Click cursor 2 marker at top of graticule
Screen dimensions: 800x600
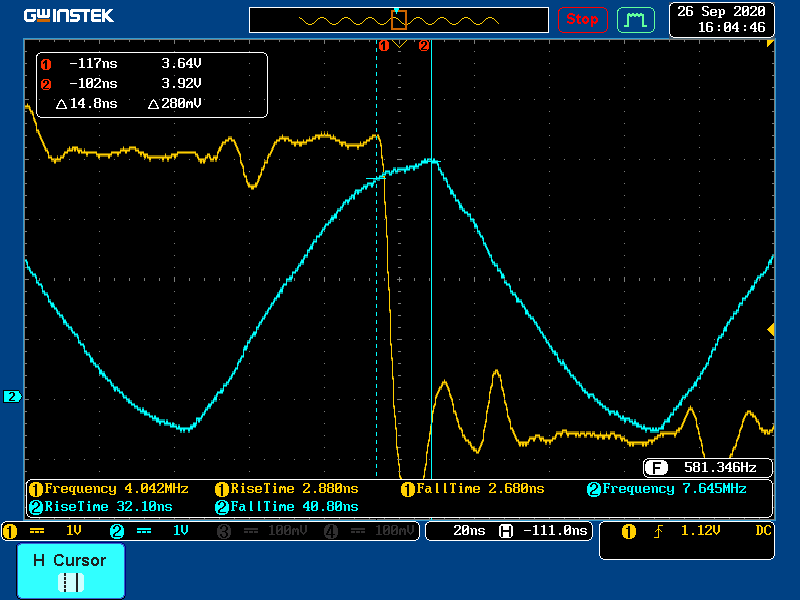[424, 46]
